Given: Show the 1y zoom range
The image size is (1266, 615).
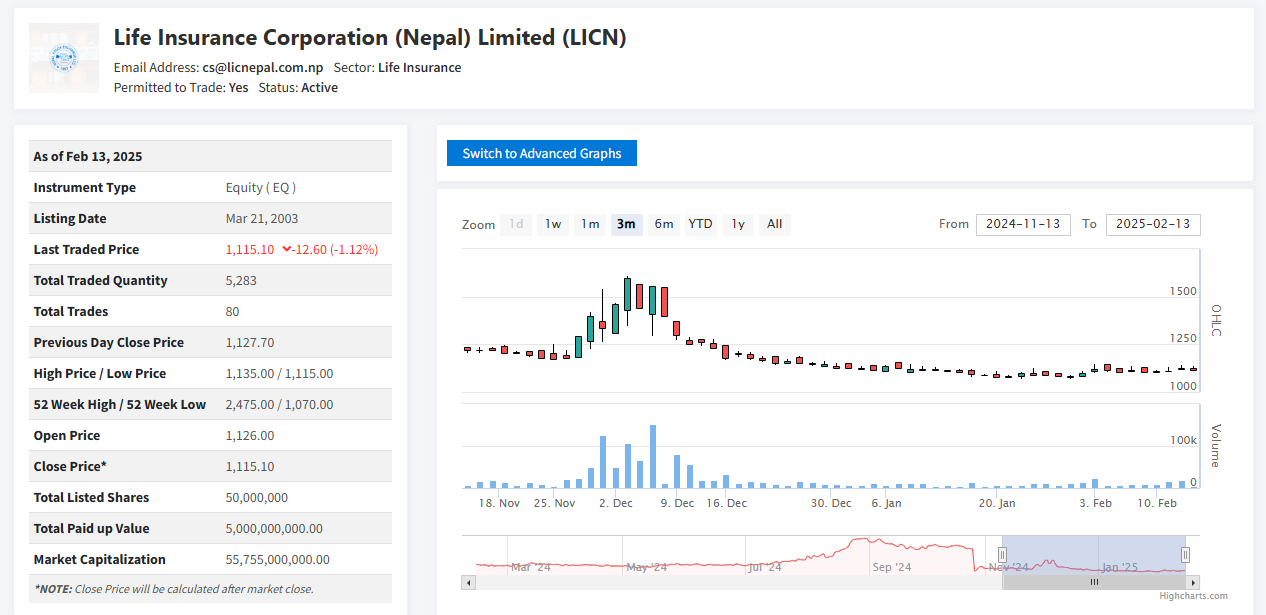Looking at the screenshot, I should point(738,224).
